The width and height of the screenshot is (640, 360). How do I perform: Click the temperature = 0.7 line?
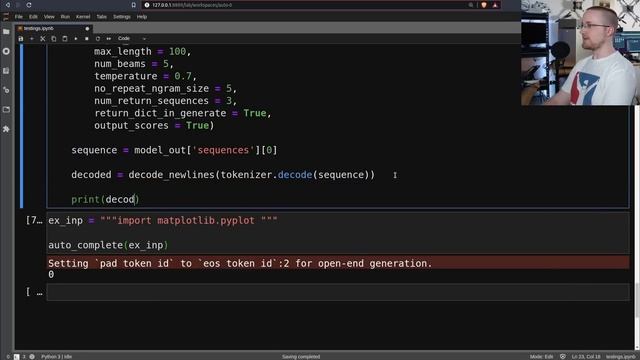(x=145, y=76)
